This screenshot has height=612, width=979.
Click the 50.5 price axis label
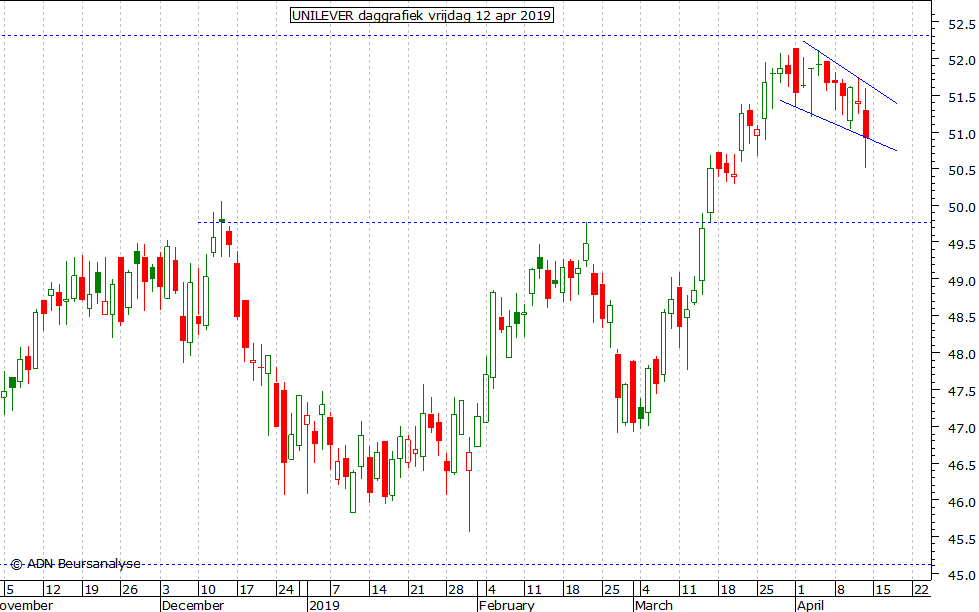coord(962,170)
